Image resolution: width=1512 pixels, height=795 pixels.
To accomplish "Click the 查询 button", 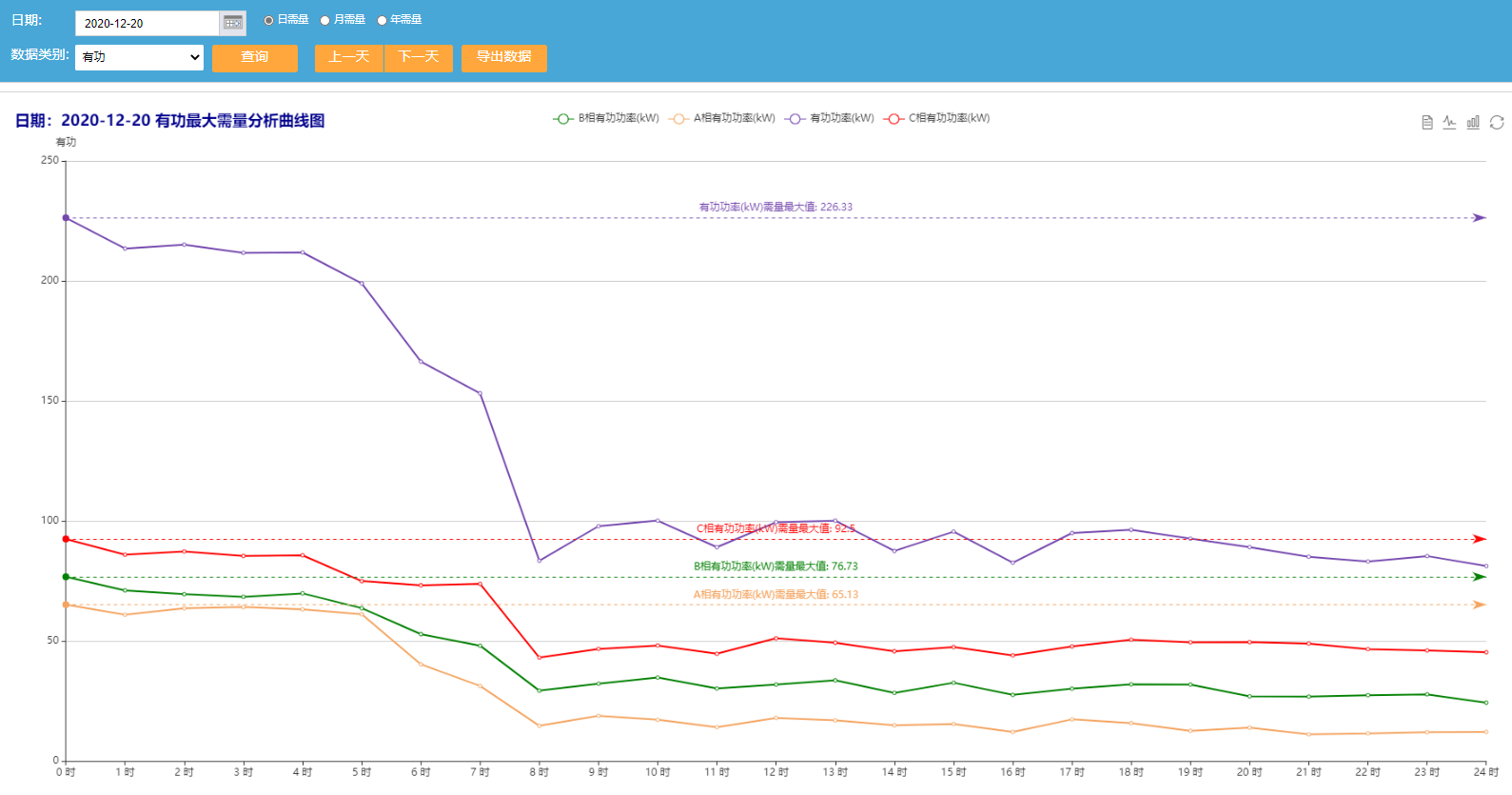I will click(x=255, y=57).
